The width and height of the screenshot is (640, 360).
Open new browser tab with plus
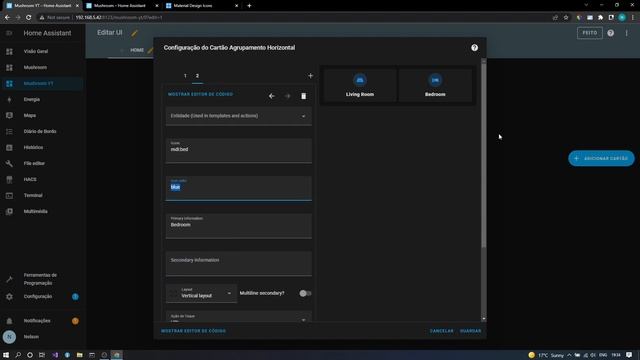[x=249, y=6]
